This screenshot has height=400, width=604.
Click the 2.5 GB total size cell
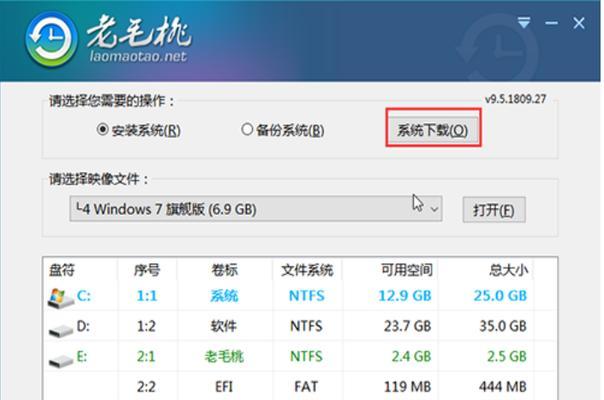(507, 356)
